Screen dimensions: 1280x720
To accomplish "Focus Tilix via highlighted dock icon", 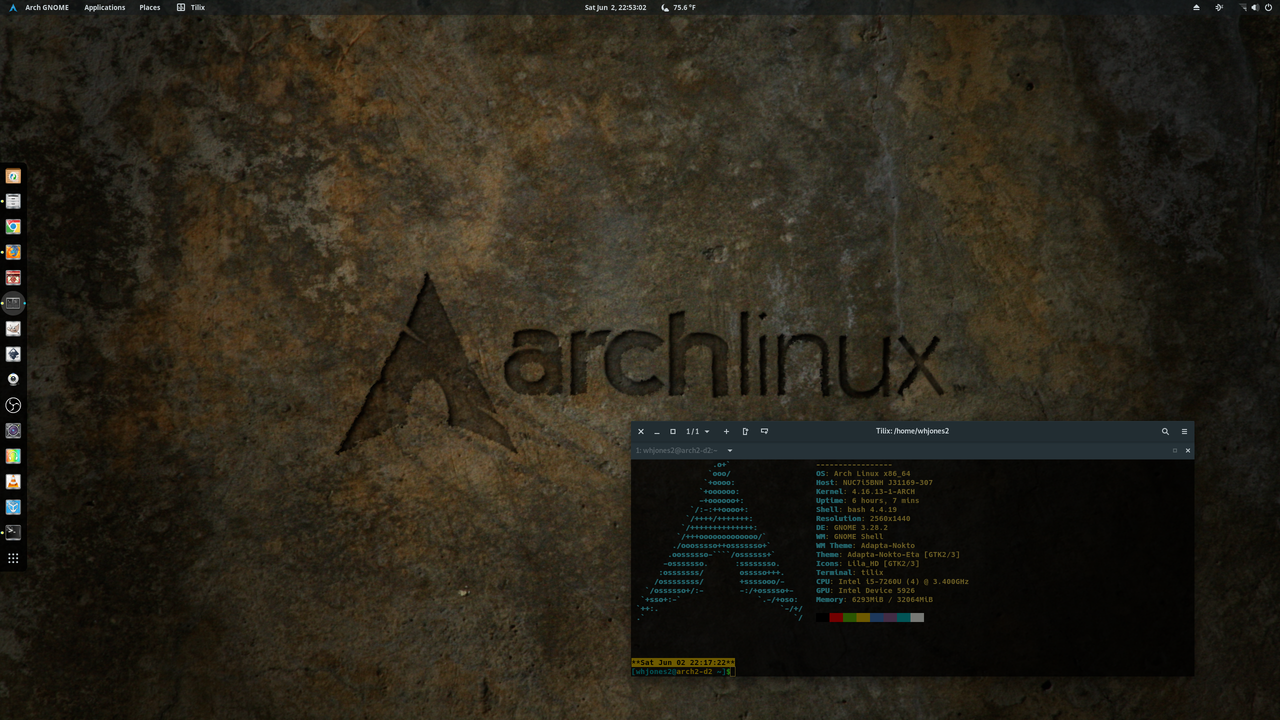I will [x=13, y=303].
